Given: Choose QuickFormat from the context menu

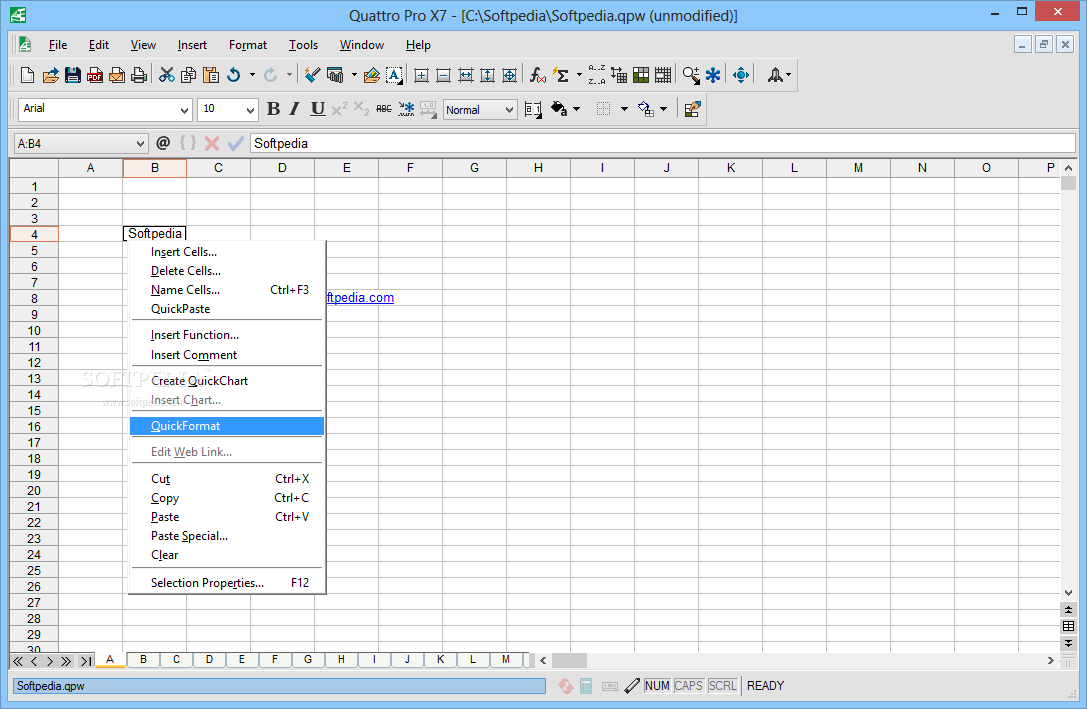Looking at the screenshot, I should [x=227, y=426].
